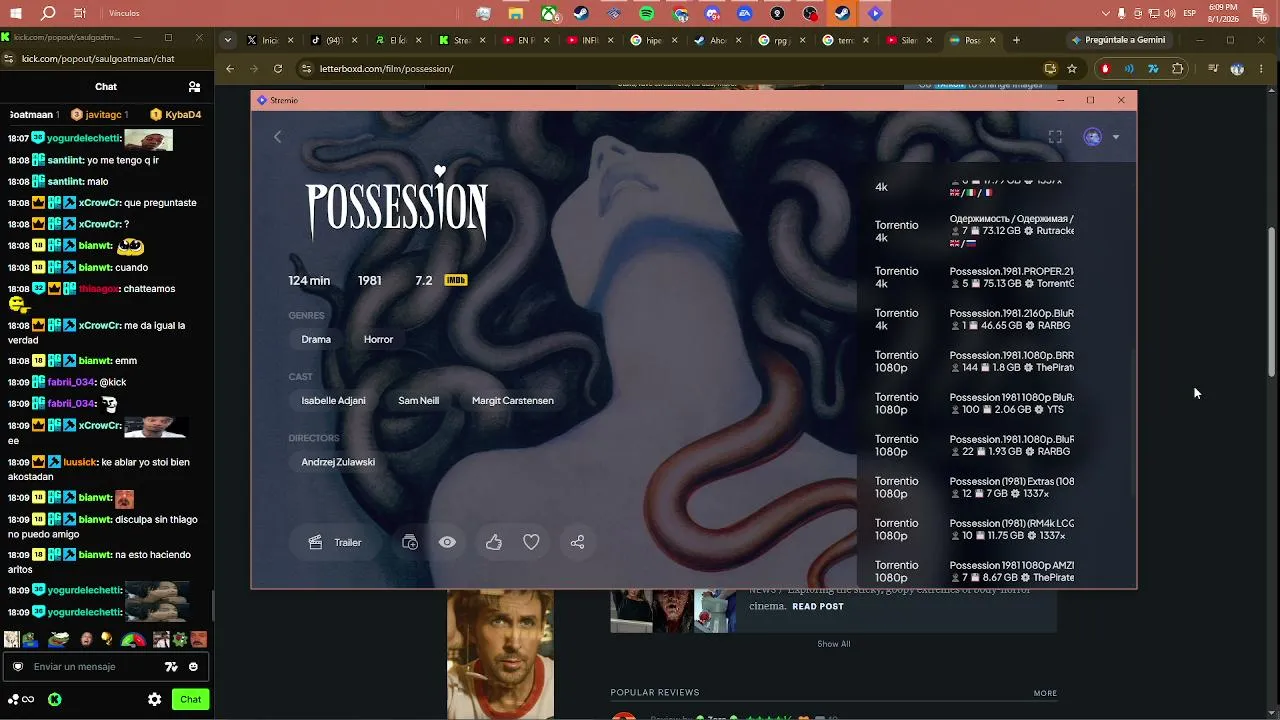Image resolution: width=1280 pixels, height=720 pixels.
Task: Play the Possession trailer
Action: (x=335, y=542)
